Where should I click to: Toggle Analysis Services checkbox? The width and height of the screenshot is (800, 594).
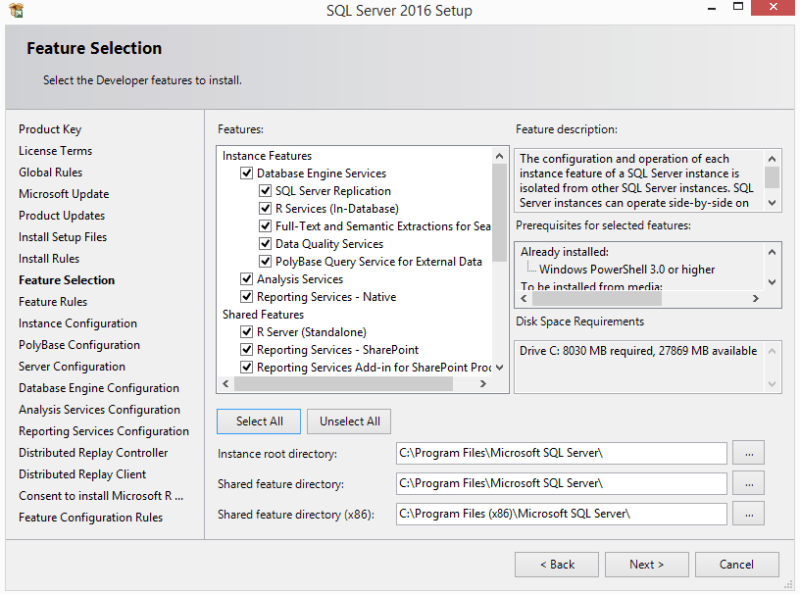246,279
